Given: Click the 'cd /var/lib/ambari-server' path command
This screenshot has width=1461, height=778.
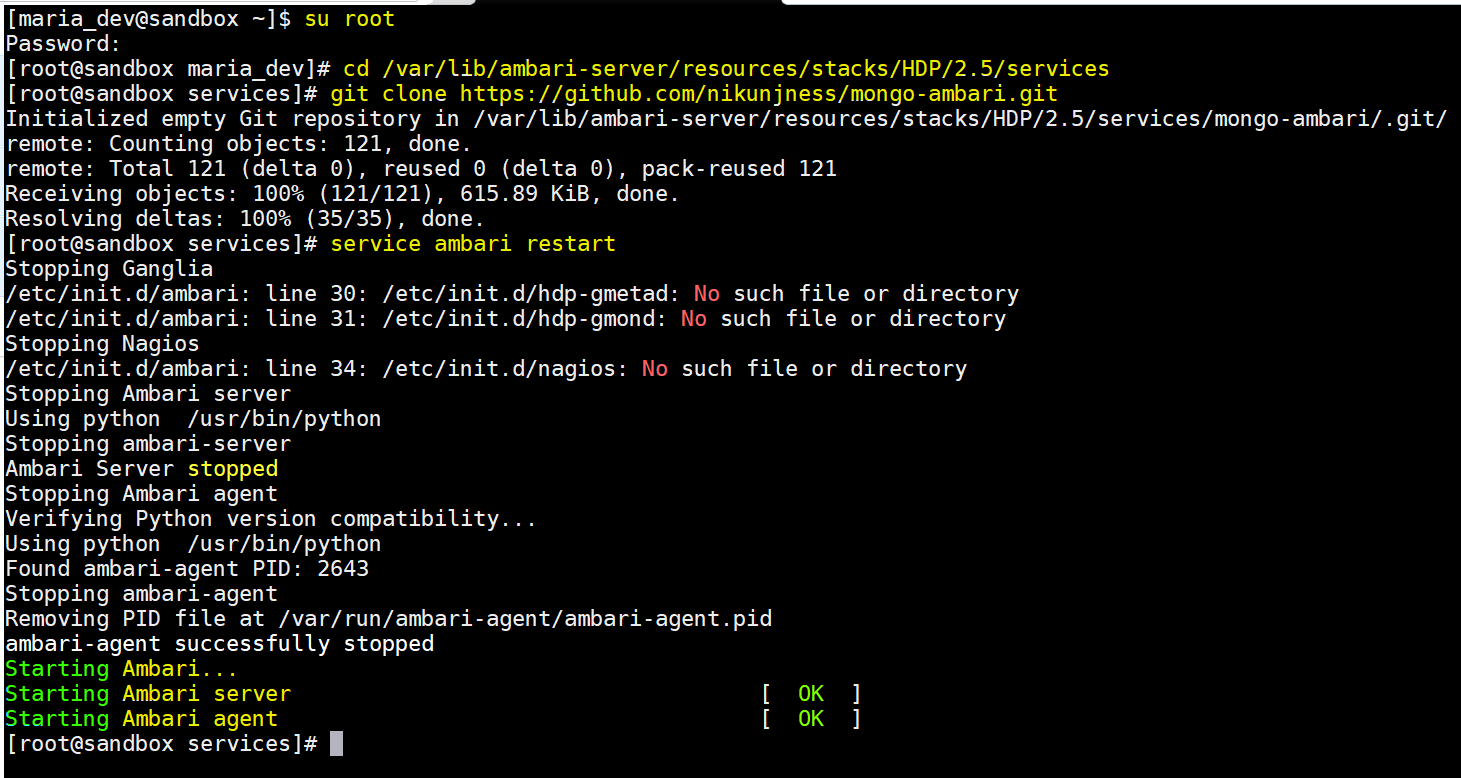Looking at the screenshot, I should [x=726, y=69].
